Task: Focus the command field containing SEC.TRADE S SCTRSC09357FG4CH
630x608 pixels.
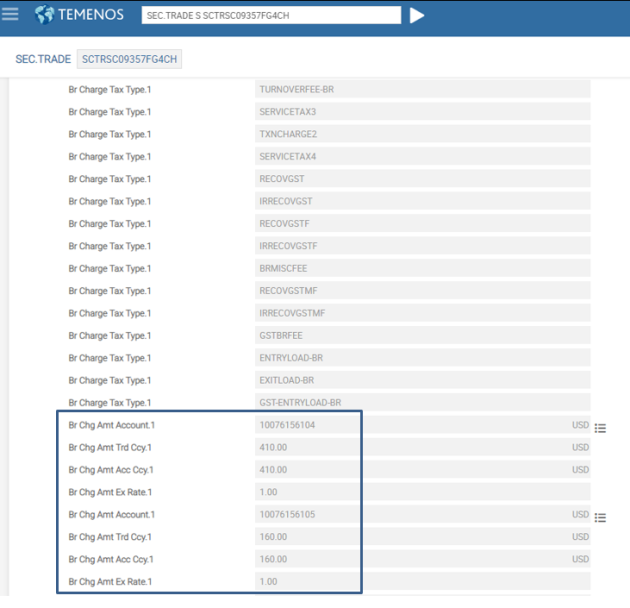Action: 271,15
